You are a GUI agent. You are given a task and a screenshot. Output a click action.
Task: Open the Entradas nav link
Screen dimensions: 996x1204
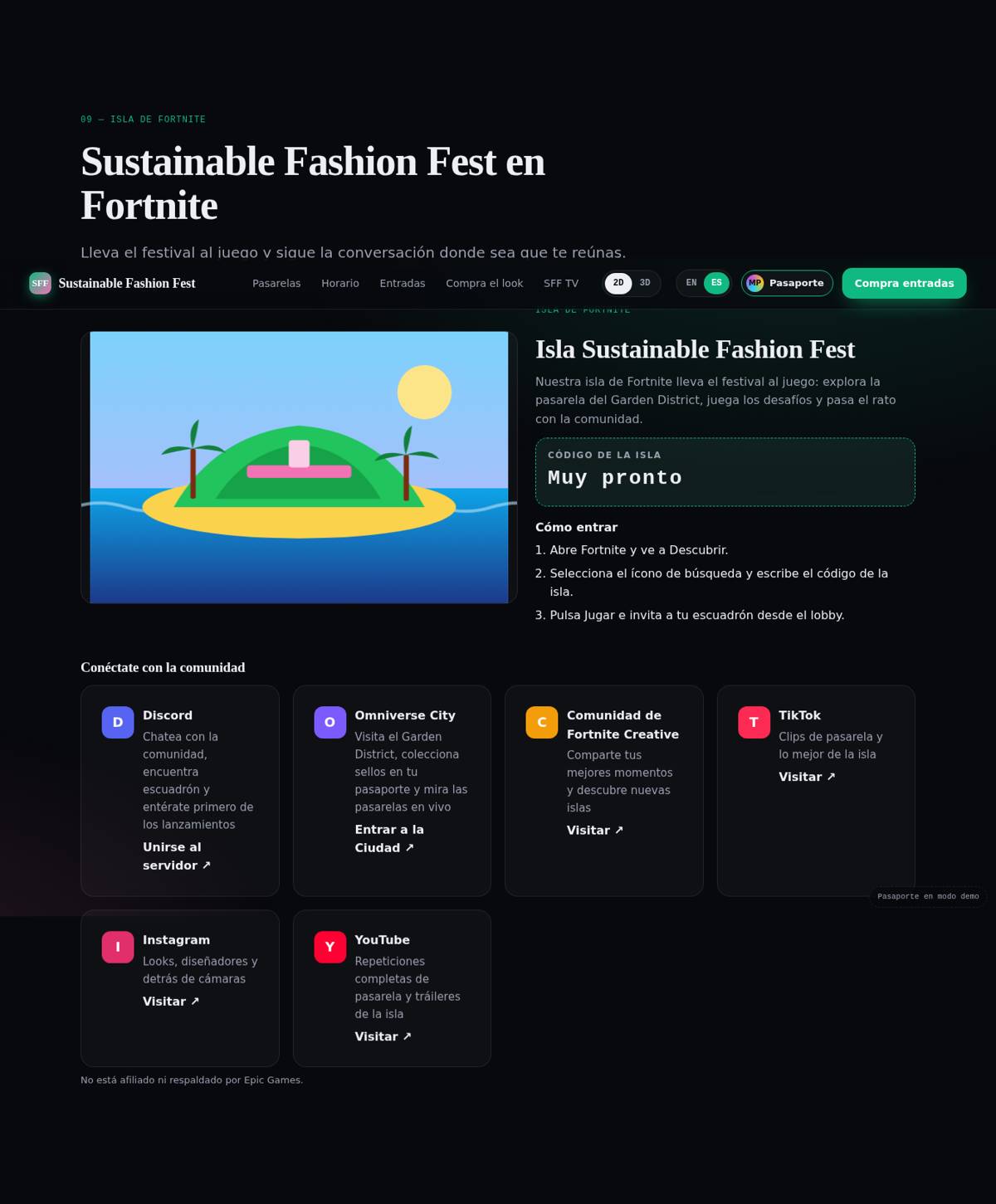[403, 284]
